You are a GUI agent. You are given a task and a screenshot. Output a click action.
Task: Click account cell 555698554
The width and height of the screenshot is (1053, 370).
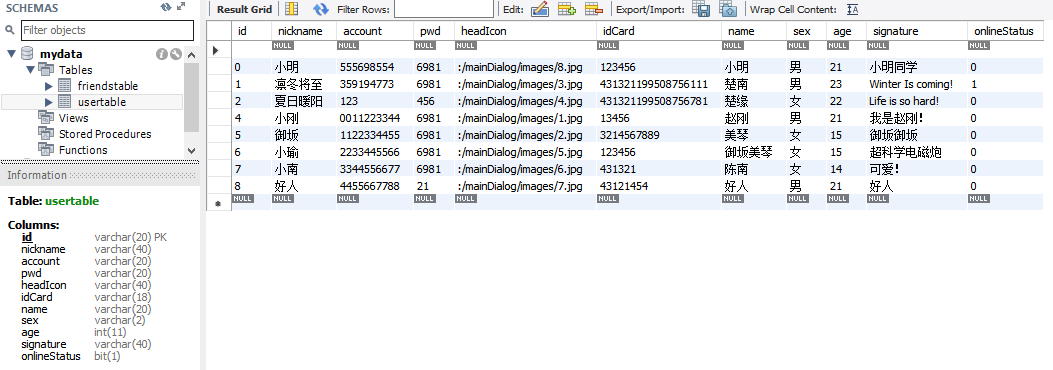pyautogui.click(x=375, y=67)
